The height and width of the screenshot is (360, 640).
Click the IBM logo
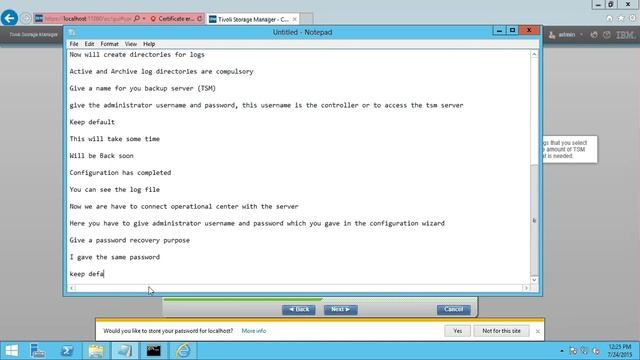coord(625,35)
